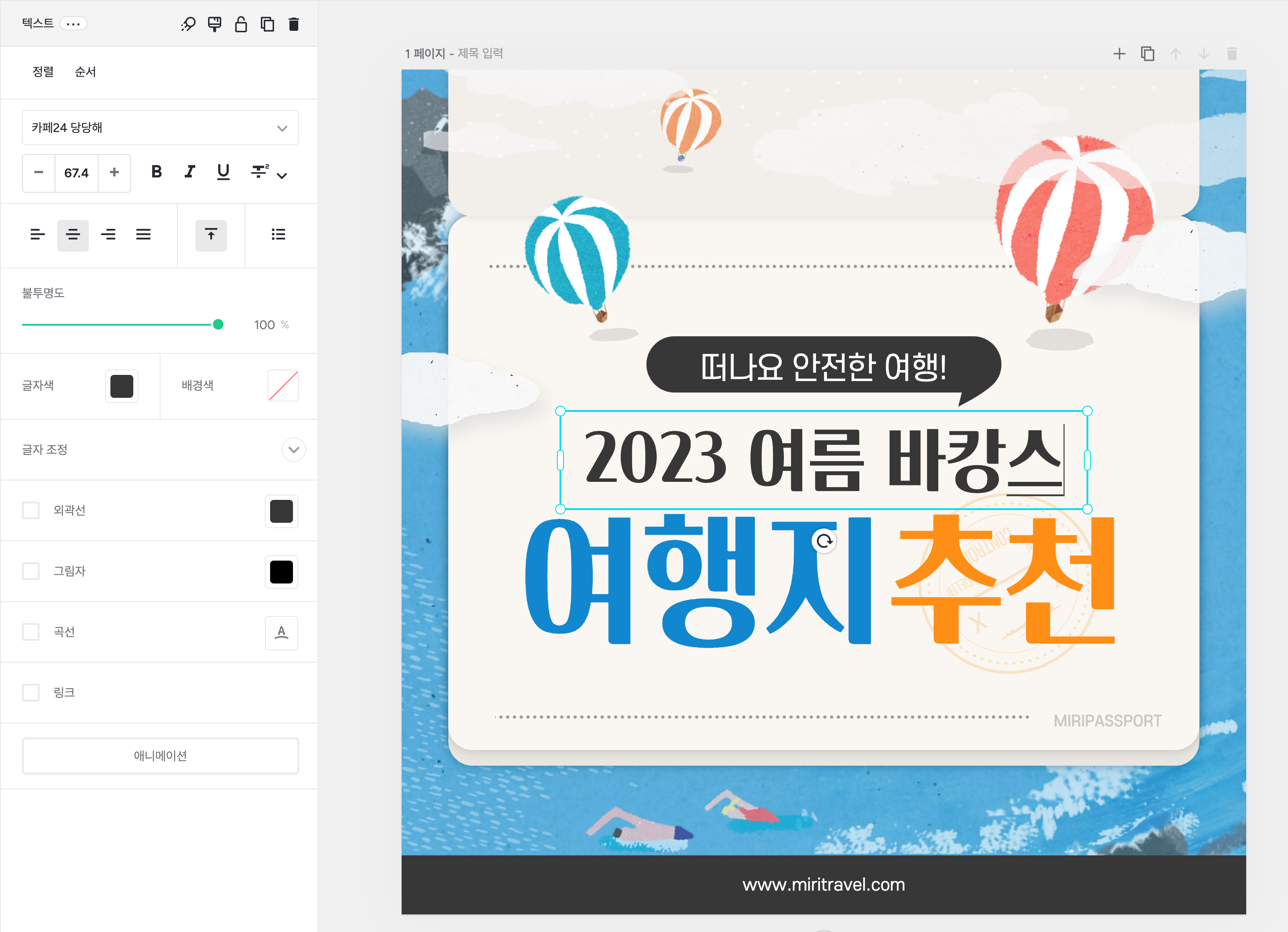Open the 글자색 text color swatch

(x=121, y=386)
